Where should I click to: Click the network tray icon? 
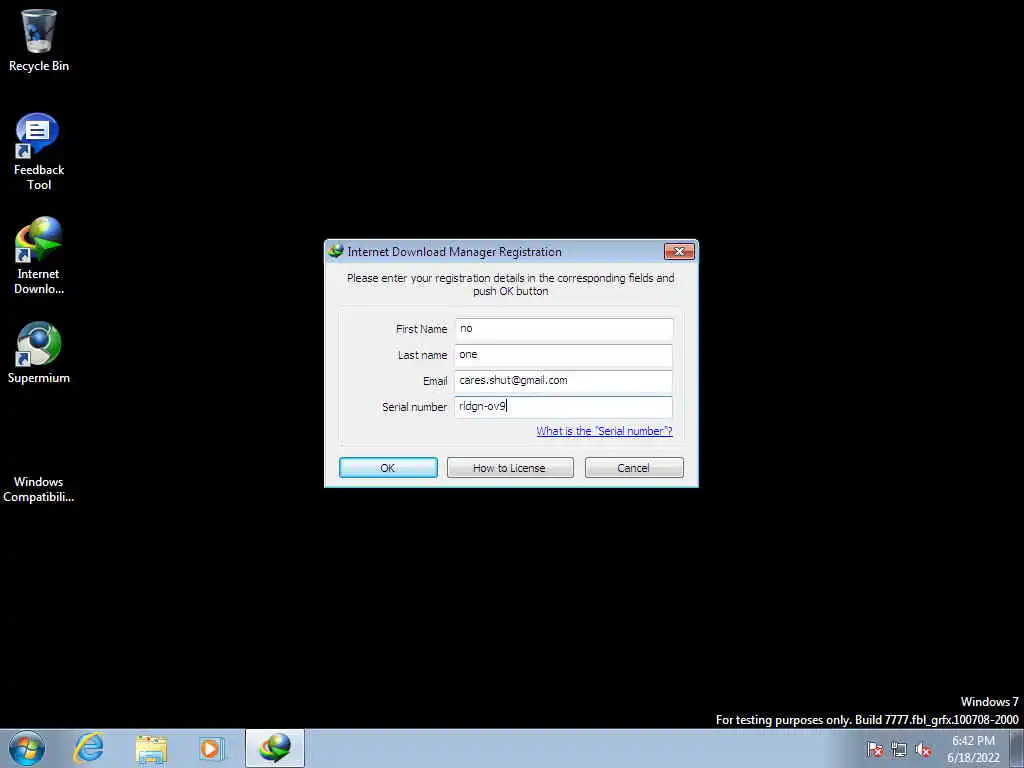(x=899, y=750)
